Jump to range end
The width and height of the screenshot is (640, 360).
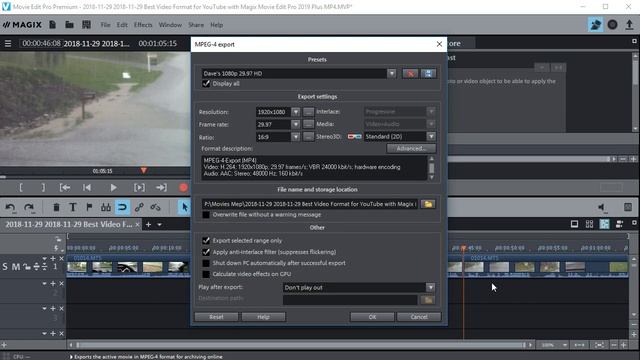tap(161, 187)
